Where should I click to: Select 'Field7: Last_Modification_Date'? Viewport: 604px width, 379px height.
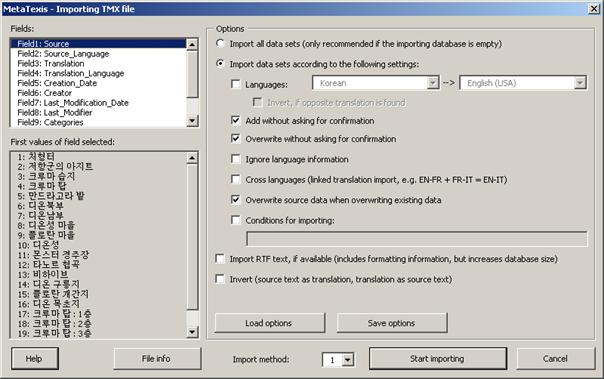tap(98, 102)
